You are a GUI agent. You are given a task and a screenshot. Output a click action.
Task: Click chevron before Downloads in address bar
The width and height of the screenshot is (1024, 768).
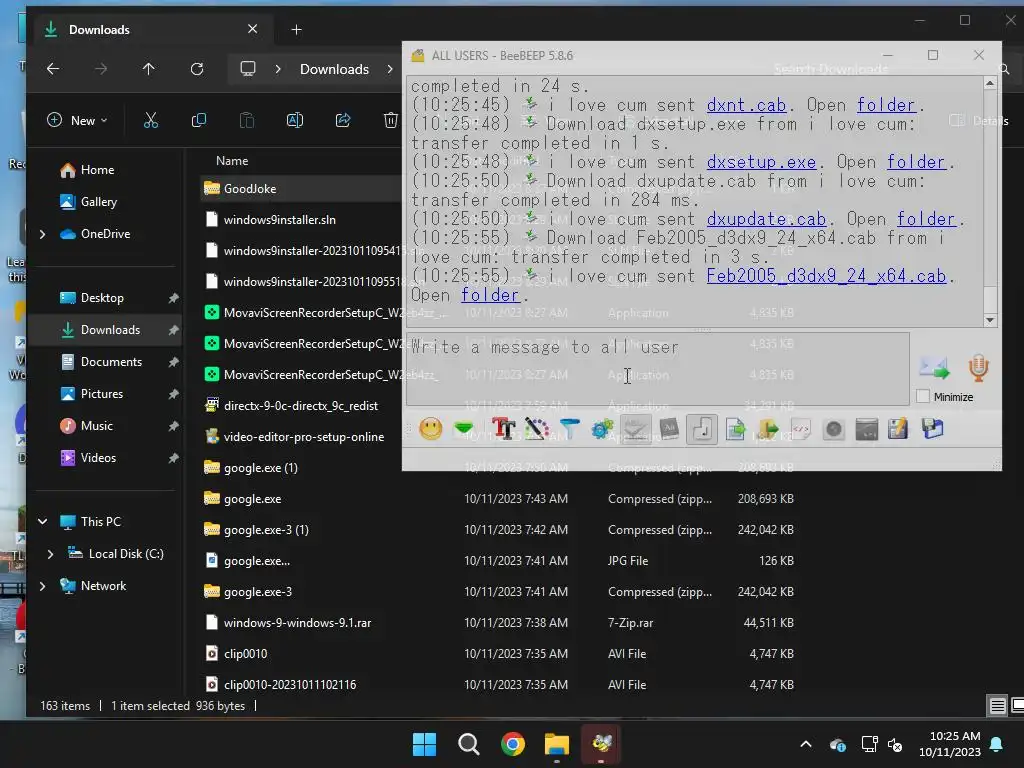278,69
